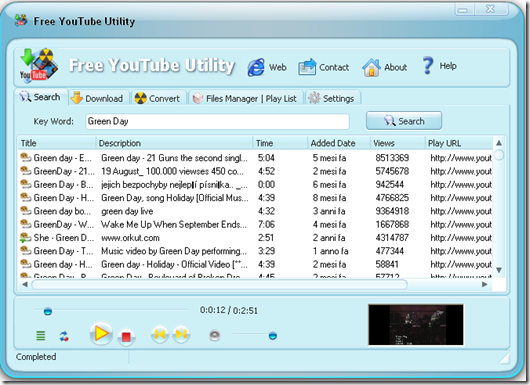Sort results by Views column header
The width and height of the screenshot is (530, 385).
[398, 143]
